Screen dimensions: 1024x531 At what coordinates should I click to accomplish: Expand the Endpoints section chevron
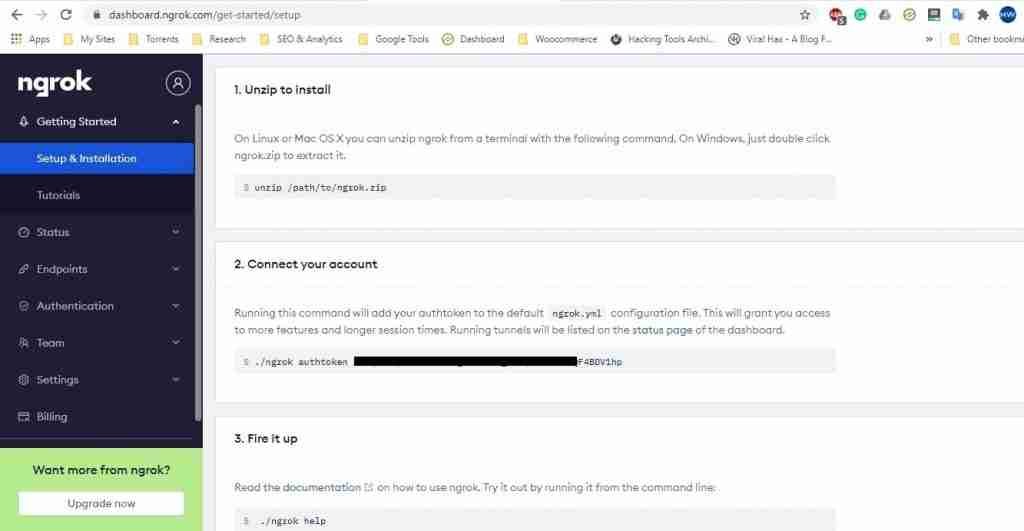[x=176, y=269]
